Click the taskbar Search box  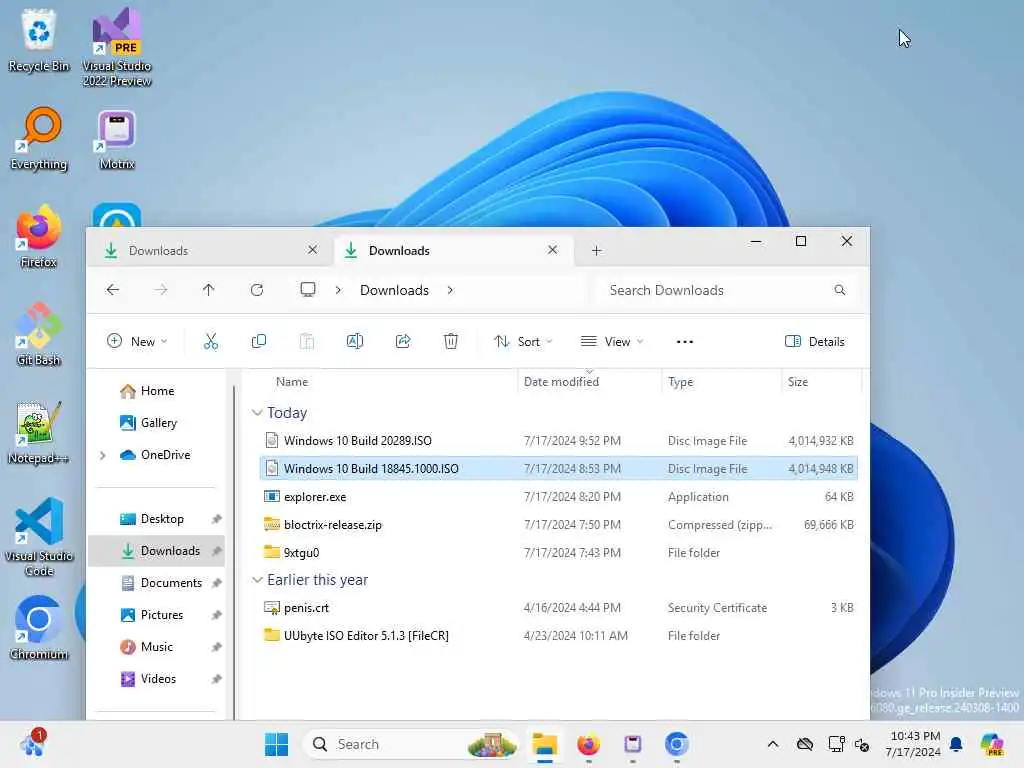click(x=411, y=744)
